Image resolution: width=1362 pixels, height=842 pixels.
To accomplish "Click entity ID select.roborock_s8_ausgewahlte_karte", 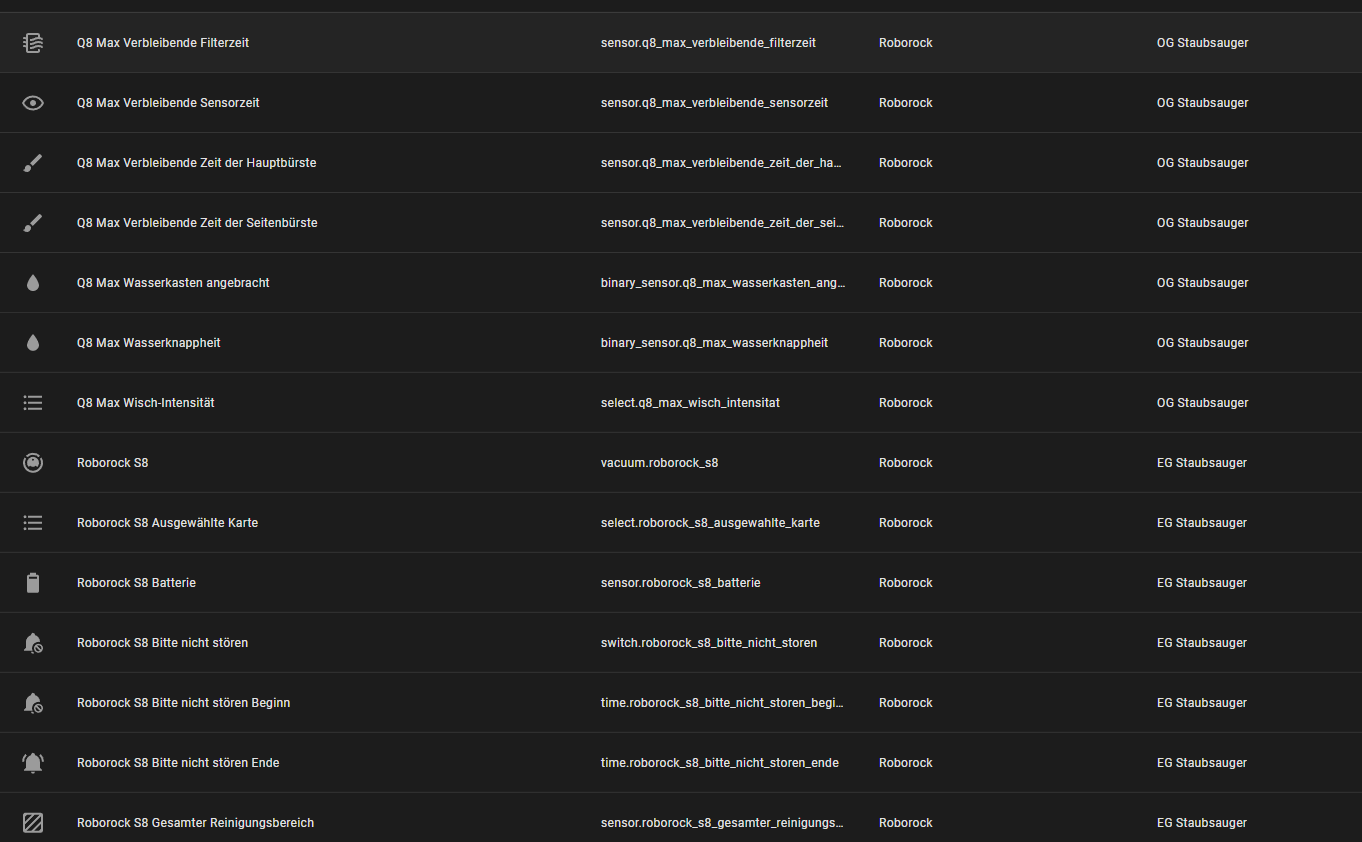I will tap(710, 523).
